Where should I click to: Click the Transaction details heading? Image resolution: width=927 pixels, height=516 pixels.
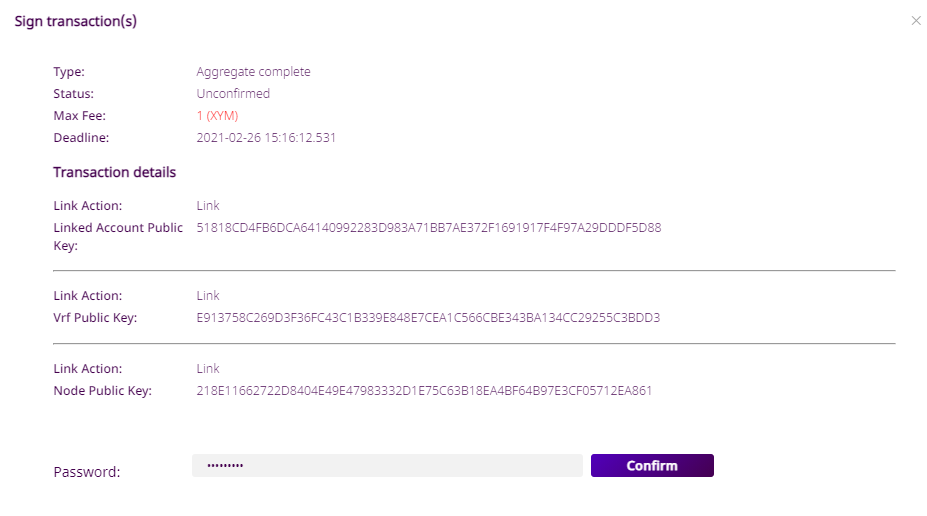pyautogui.click(x=114, y=173)
